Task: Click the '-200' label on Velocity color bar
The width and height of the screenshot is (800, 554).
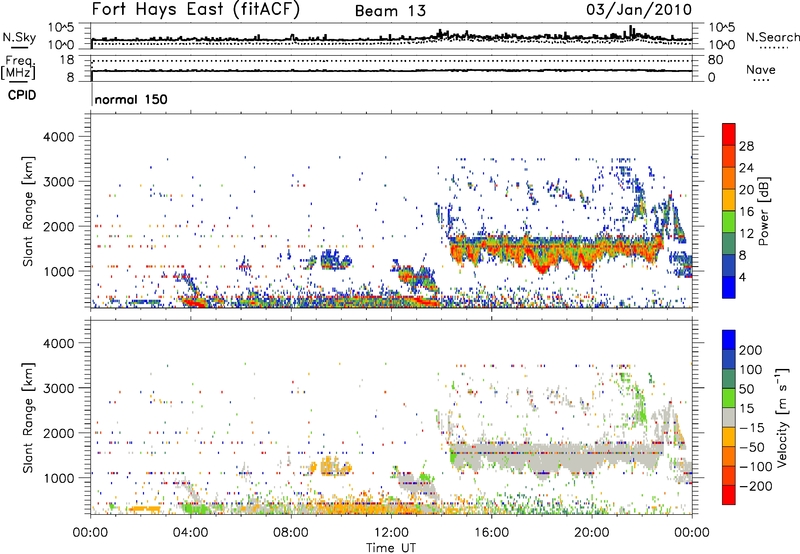Action: pos(756,486)
